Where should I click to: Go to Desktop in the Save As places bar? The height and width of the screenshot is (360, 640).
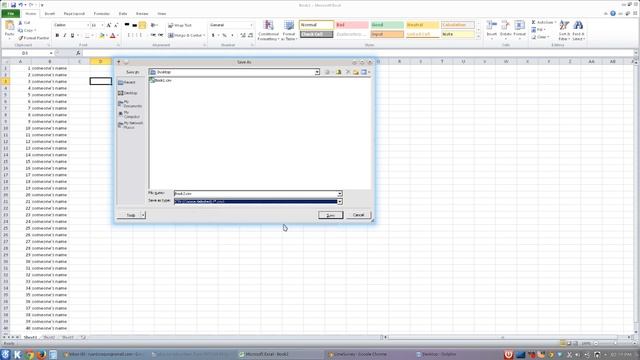click(x=128, y=93)
